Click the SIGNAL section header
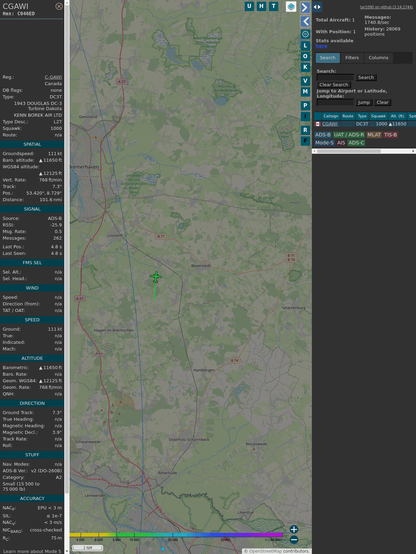 (32, 209)
